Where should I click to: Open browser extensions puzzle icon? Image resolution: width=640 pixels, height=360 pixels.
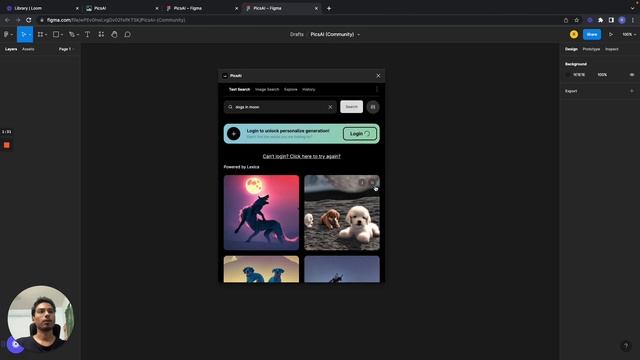click(600, 20)
